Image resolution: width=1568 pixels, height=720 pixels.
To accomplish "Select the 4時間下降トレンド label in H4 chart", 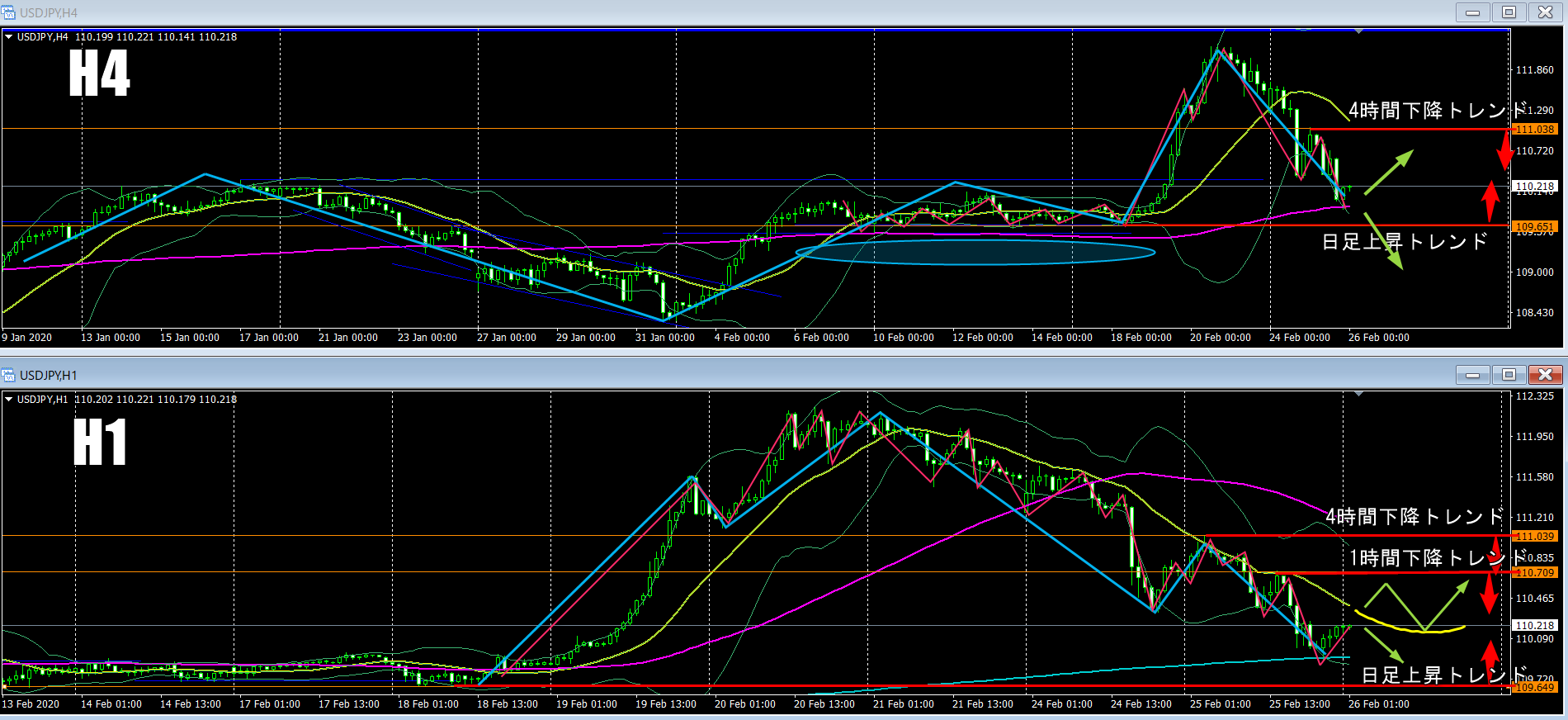I will [x=1438, y=111].
